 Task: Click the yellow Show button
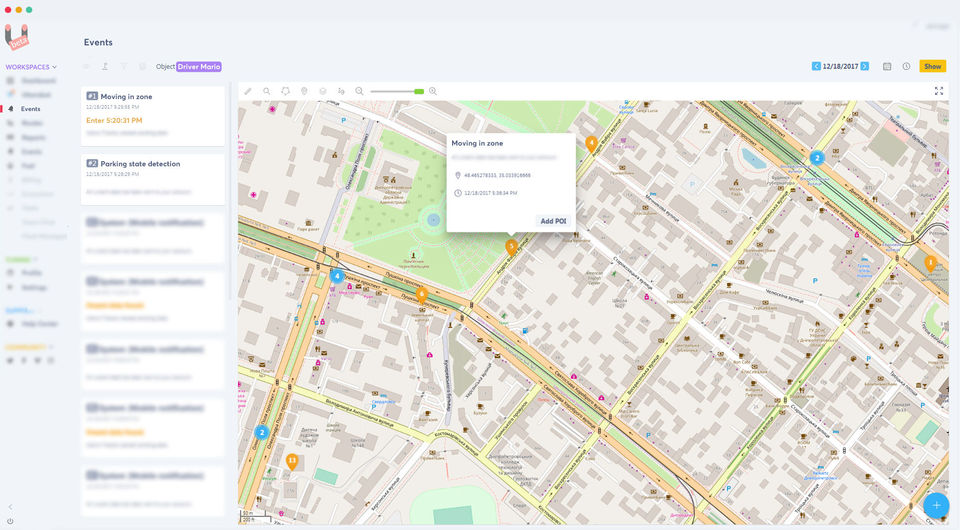(932, 66)
